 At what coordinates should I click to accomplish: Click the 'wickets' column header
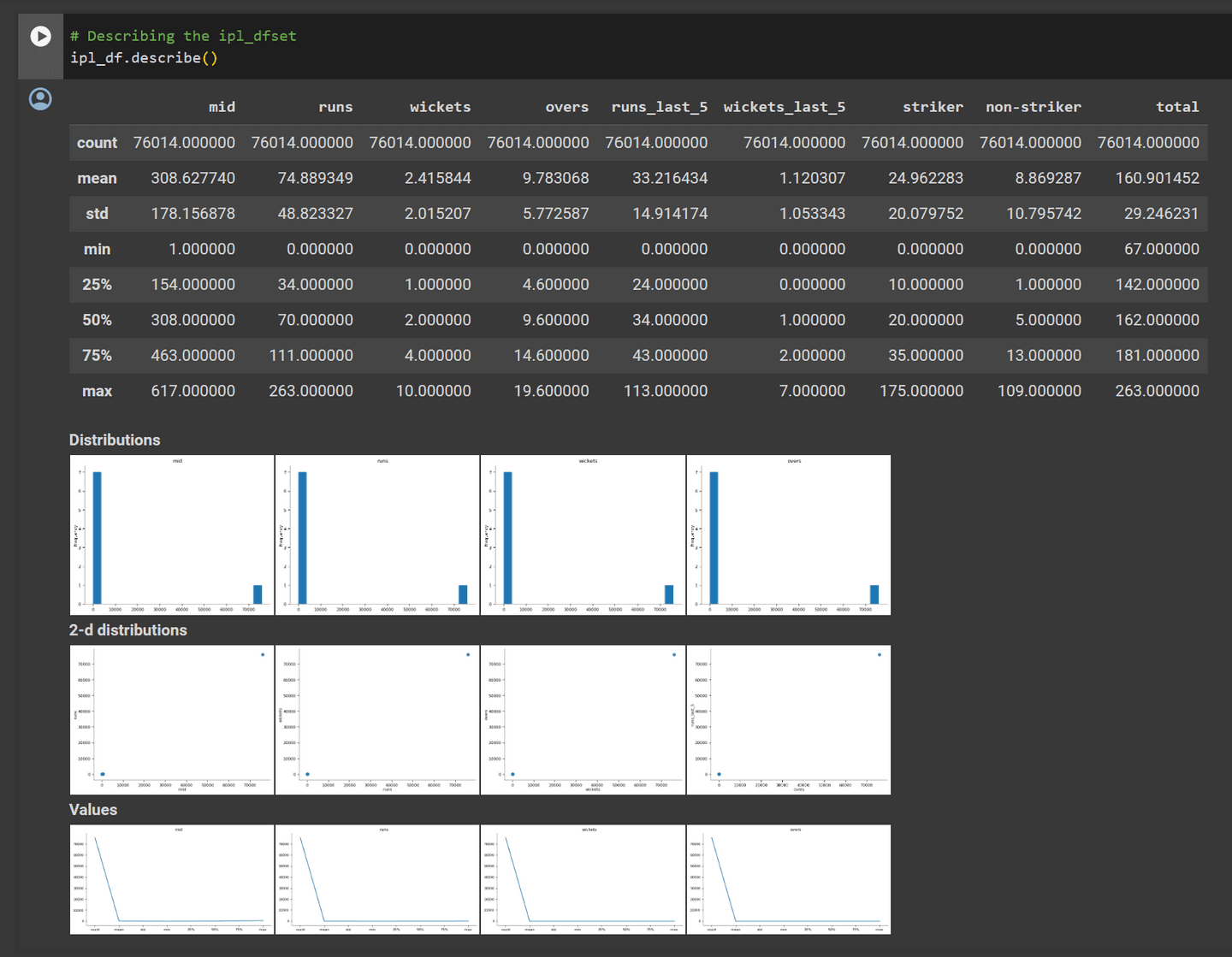(x=440, y=107)
